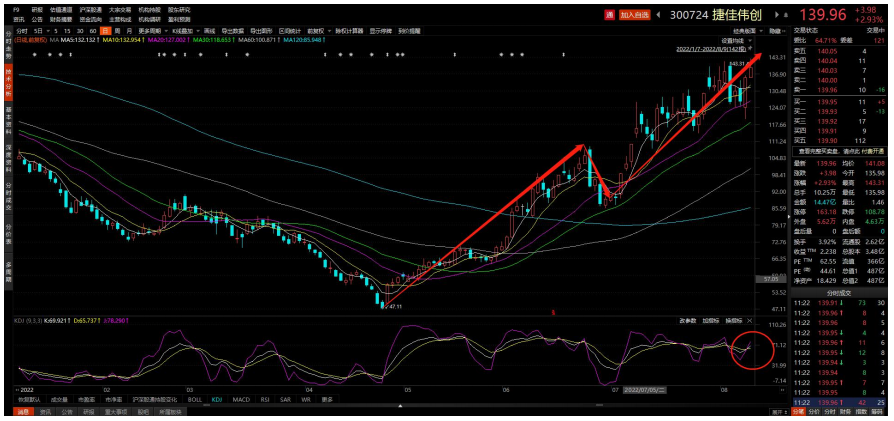Click the pin icon beside 设置均线
Screen dimensions: 894x421
749,41
